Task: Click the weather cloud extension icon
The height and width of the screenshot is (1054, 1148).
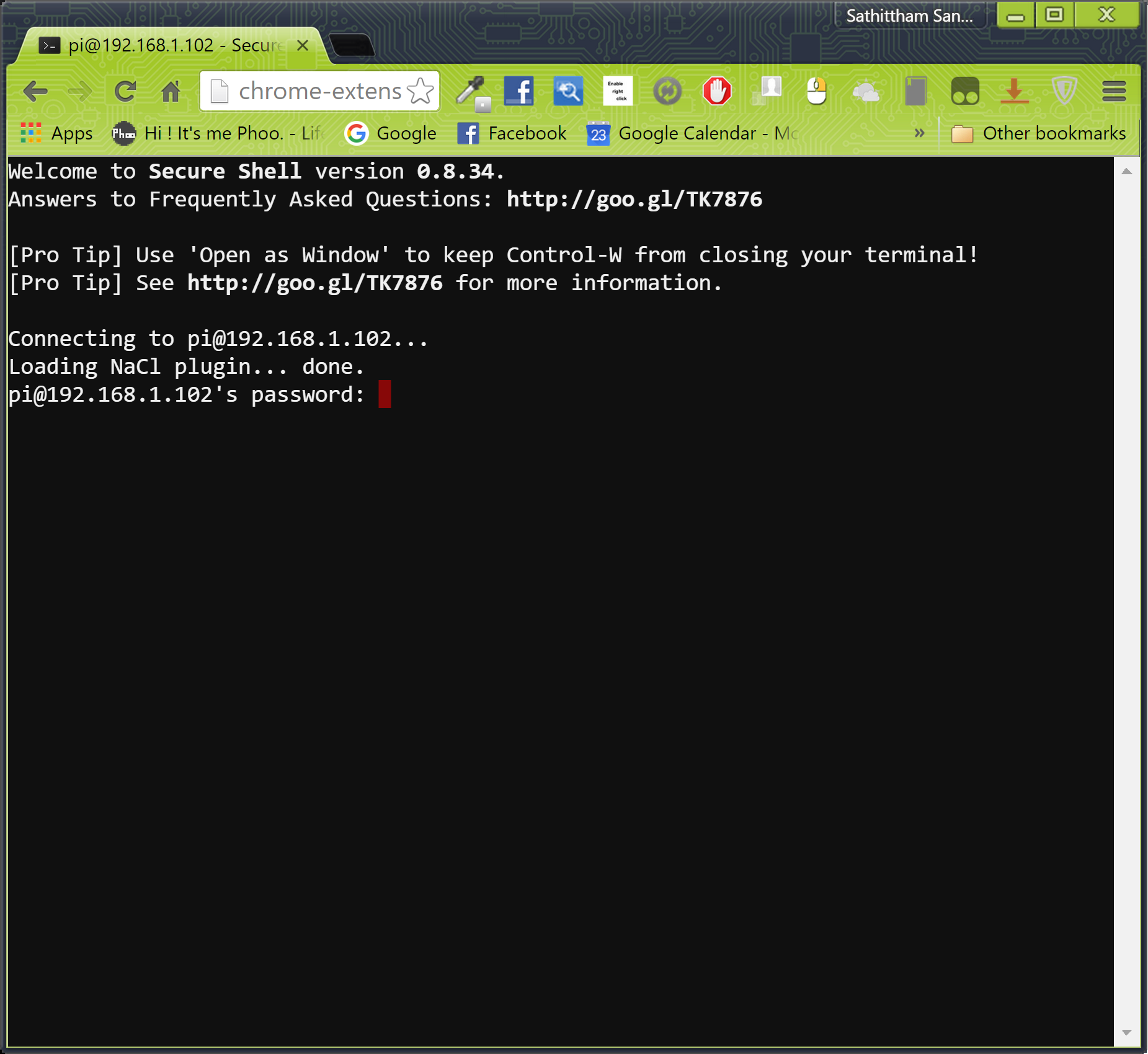Action: click(x=866, y=91)
